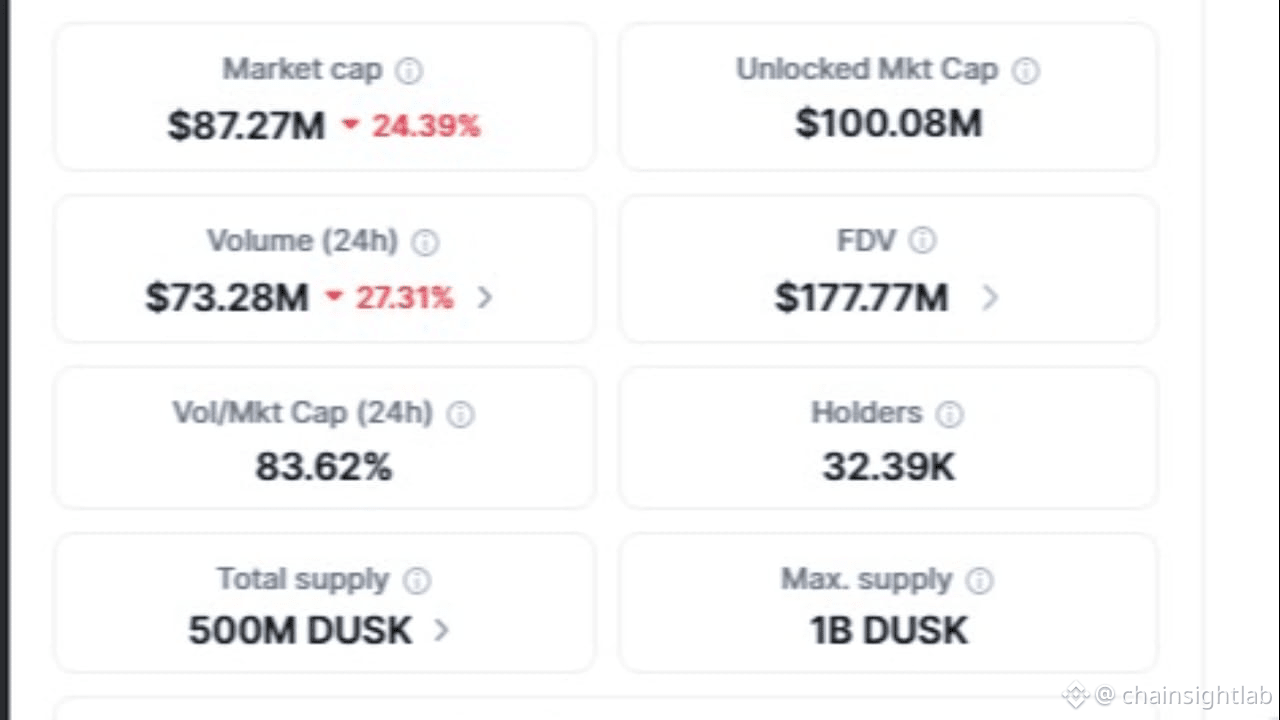Click the 83.62% Vol/Mkt Cap value
The width and height of the screenshot is (1280, 720).
coord(323,466)
